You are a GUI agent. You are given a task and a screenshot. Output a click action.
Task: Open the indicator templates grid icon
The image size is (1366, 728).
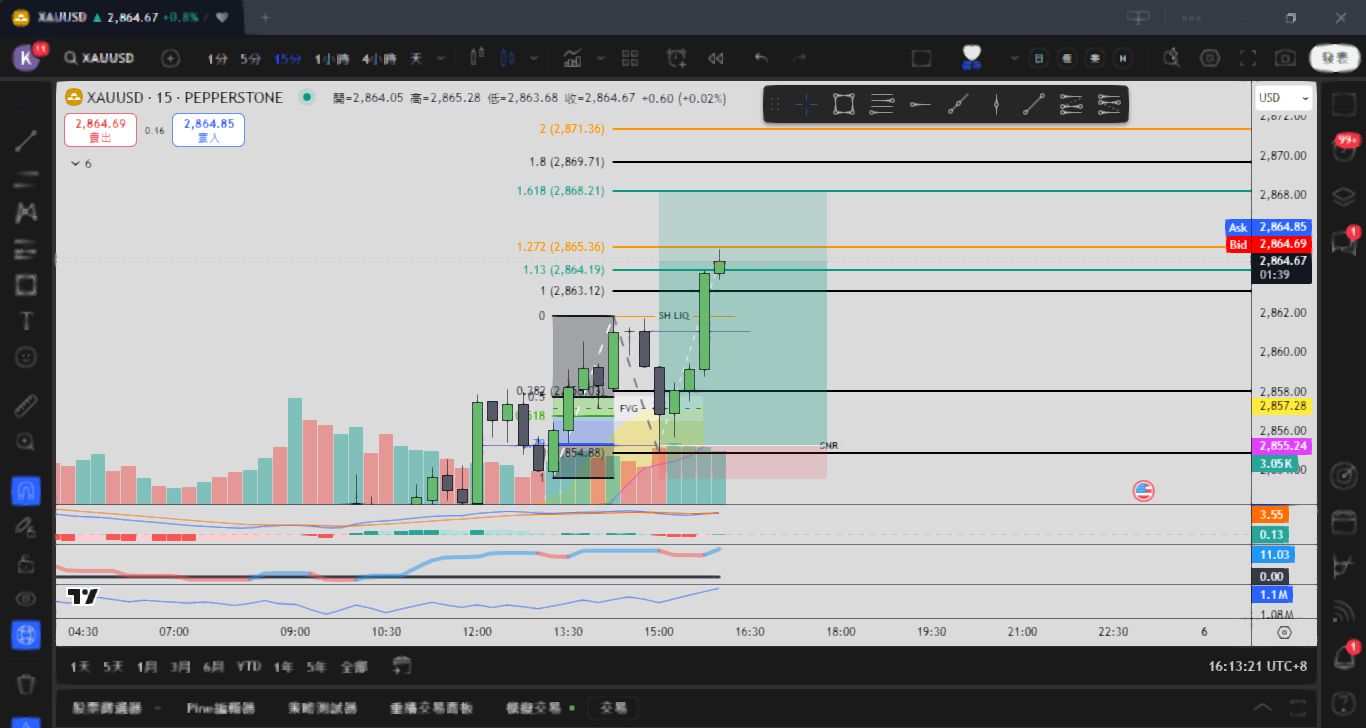point(630,58)
